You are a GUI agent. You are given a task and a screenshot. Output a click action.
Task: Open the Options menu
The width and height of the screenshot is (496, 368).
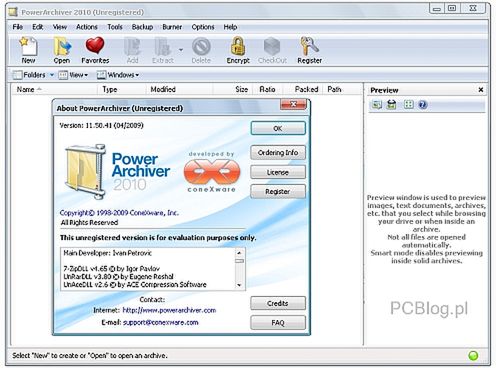(203, 27)
